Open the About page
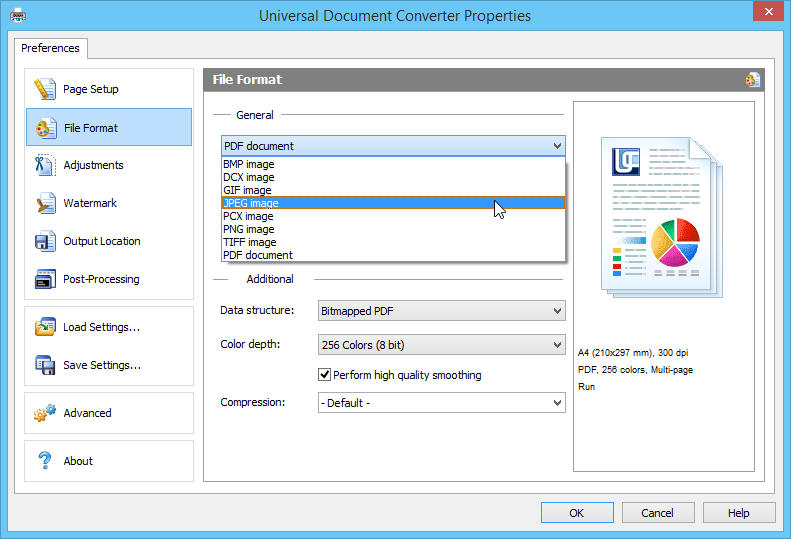The image size is (791, 539). (x=109, y=461)
